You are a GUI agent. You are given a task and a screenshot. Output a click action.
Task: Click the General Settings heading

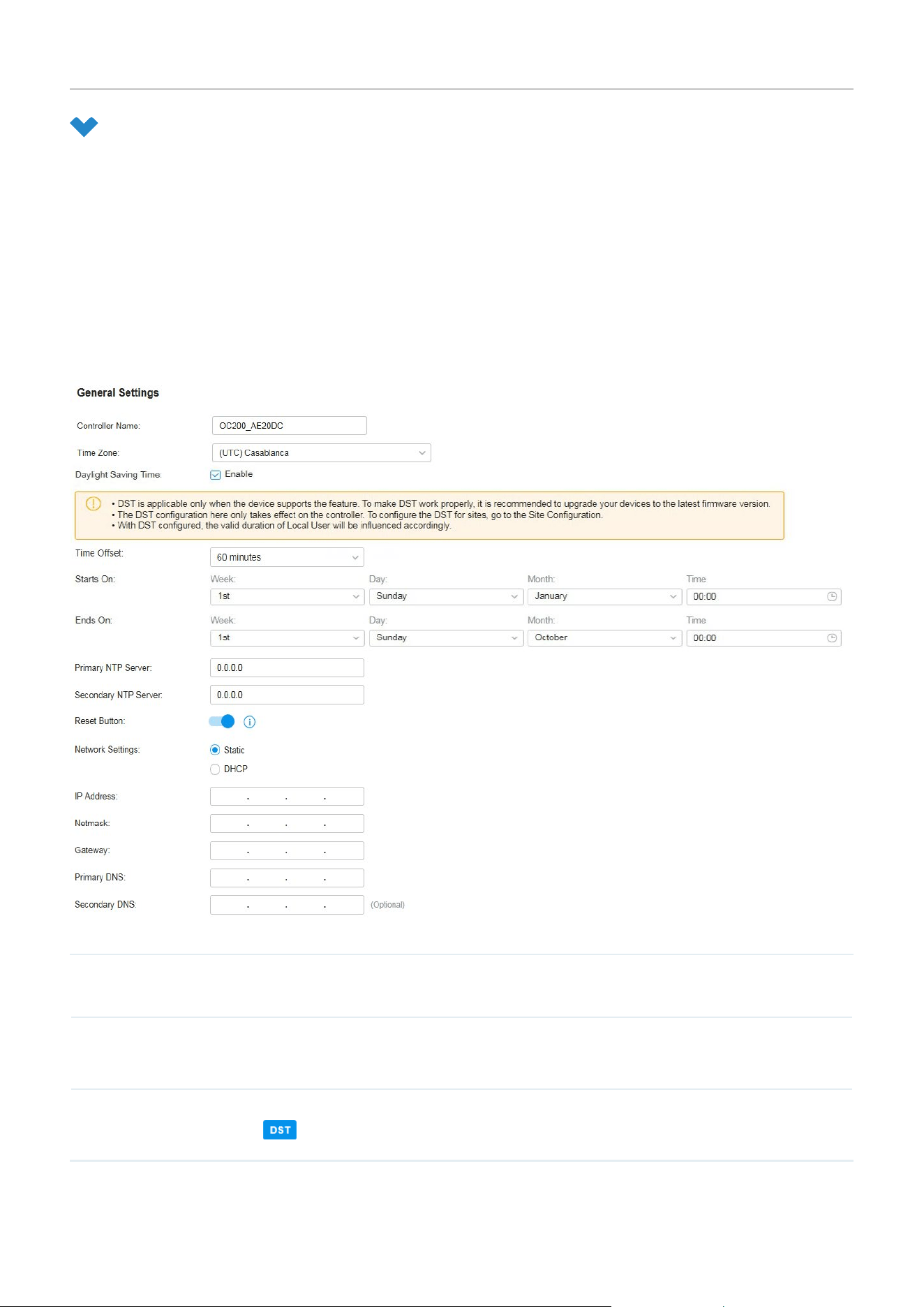[x=118, y=393]
